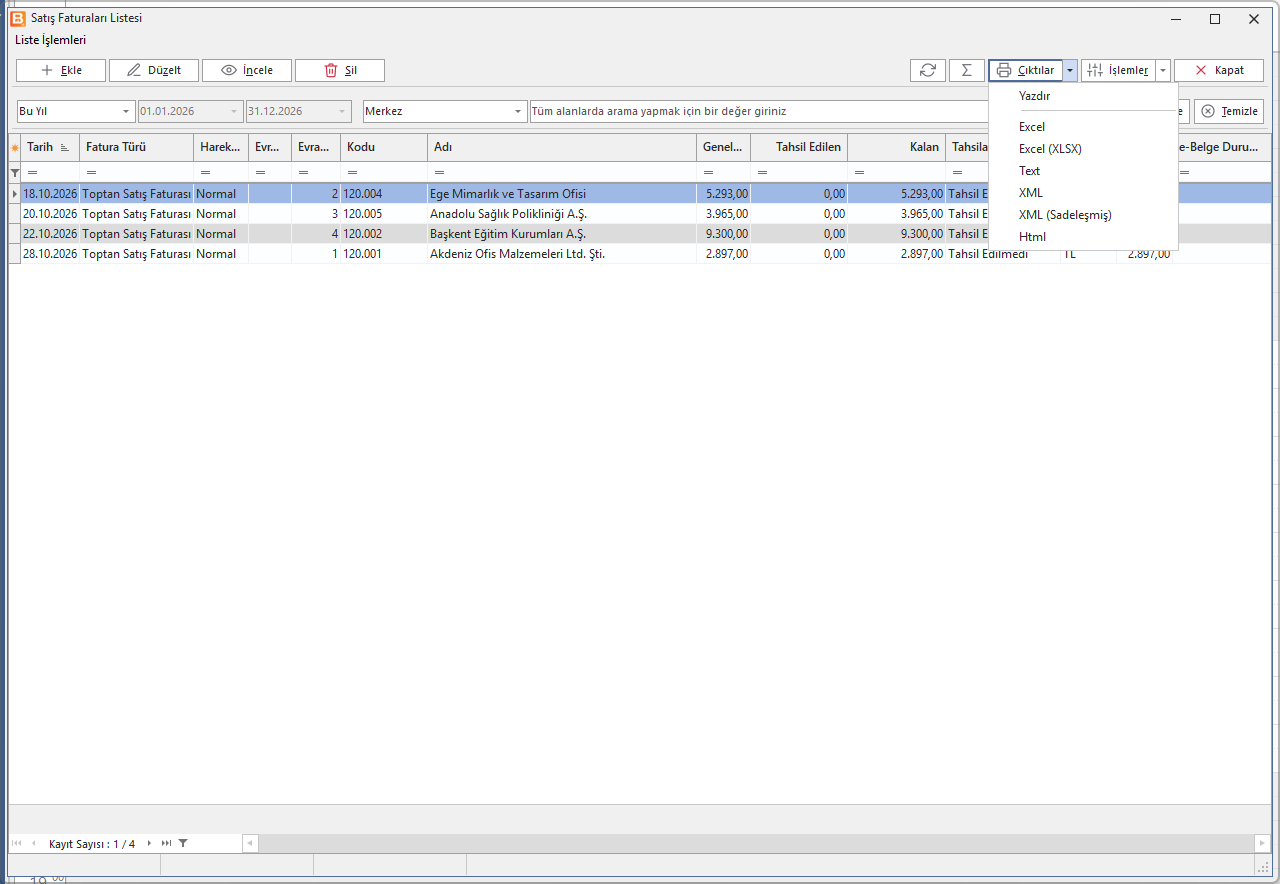Open the İşlemler dropdown arrow
The width and height of the screenshot is (1280, 884).
point(1163,70)
